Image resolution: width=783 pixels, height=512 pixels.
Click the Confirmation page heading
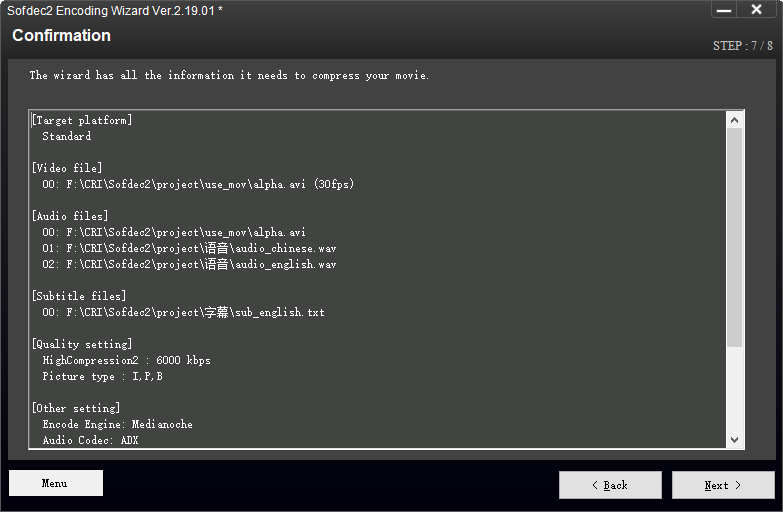61,35
